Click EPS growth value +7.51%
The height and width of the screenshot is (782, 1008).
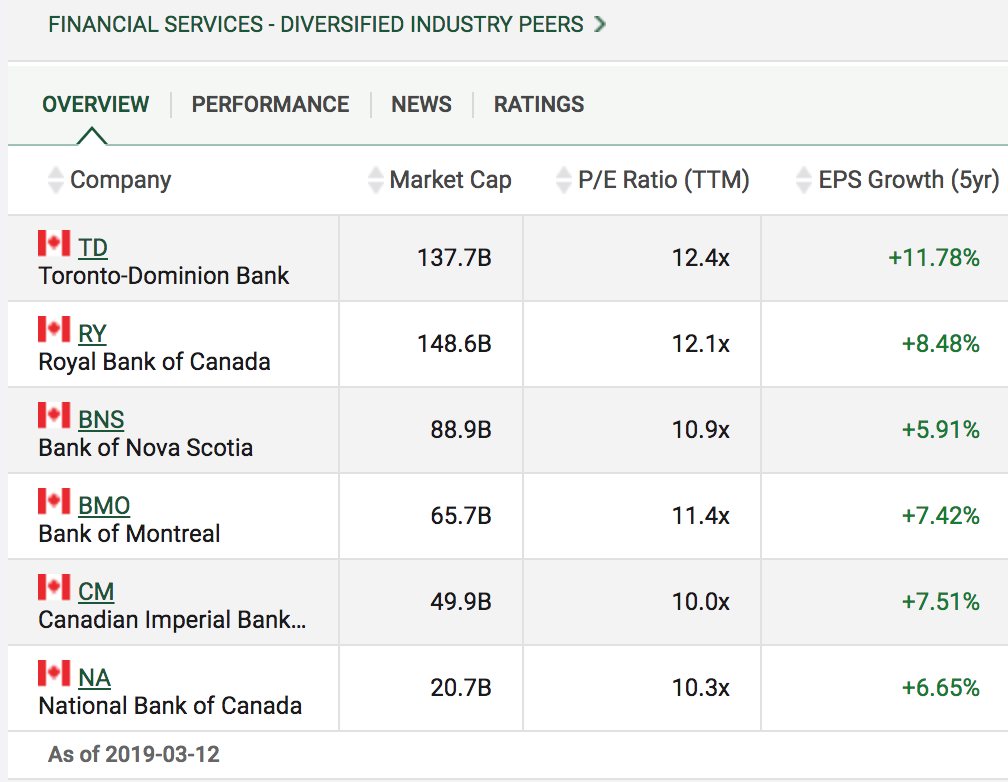click(940, 602)
